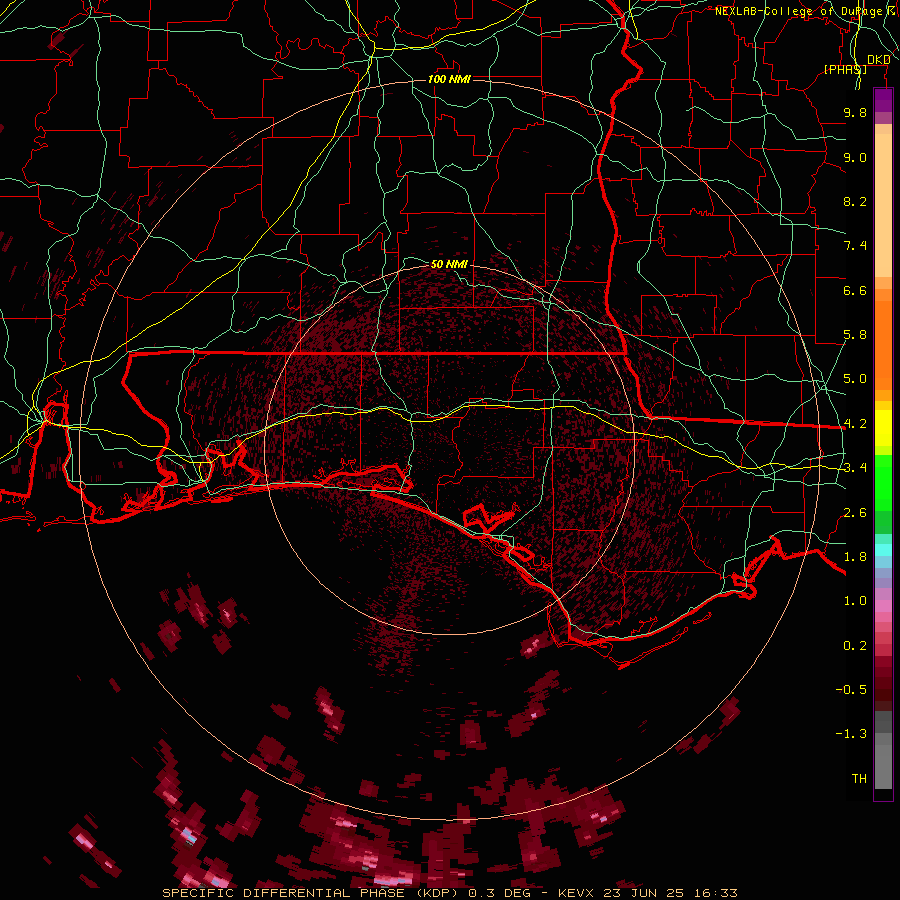Click the 1.0 scale value

point(855,601)
